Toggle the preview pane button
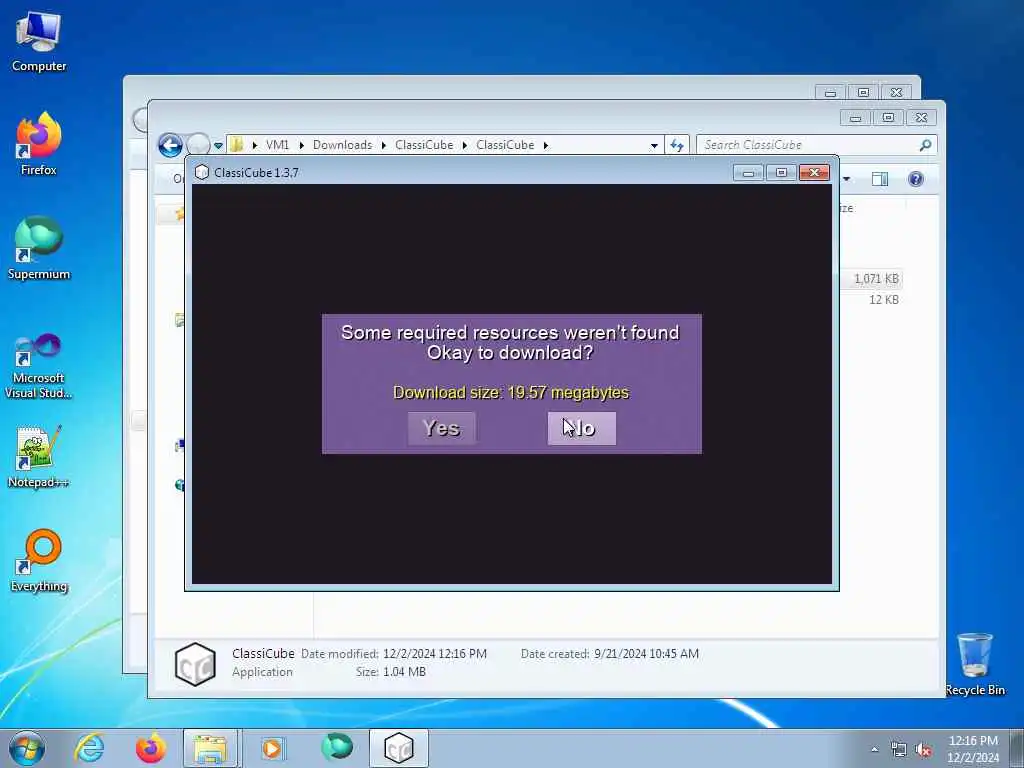This screenshot has width=1024, height=768. (880, 179)
